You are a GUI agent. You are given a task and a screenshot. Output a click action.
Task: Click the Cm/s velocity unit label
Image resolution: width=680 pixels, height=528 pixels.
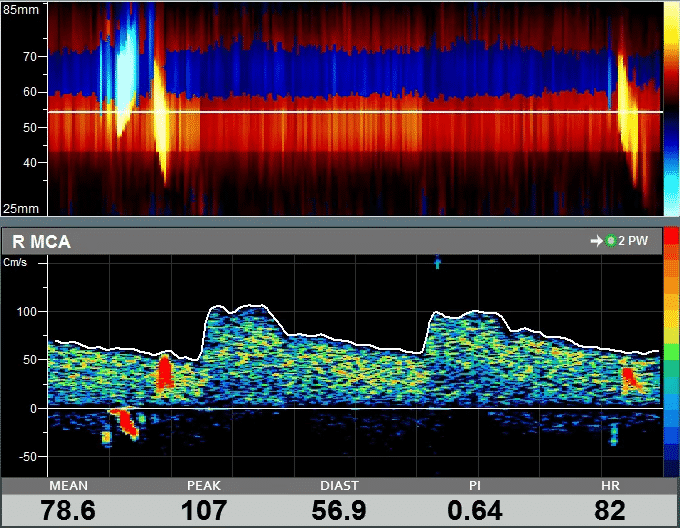(x=15, y=262)
